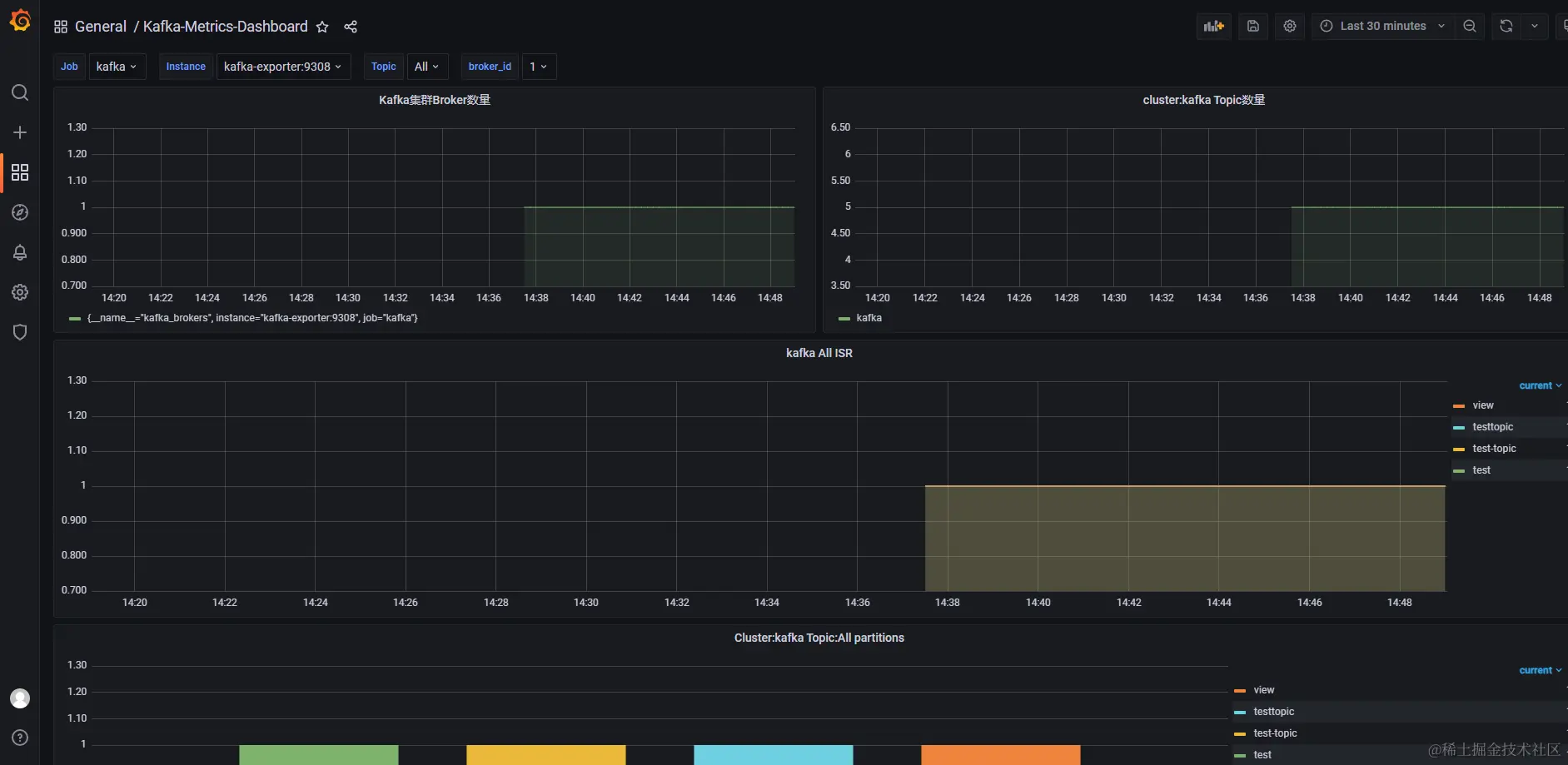Click the cyan testtopic color swatch in ISR legend
The image size is (1568, 765).
(1459, 427)
